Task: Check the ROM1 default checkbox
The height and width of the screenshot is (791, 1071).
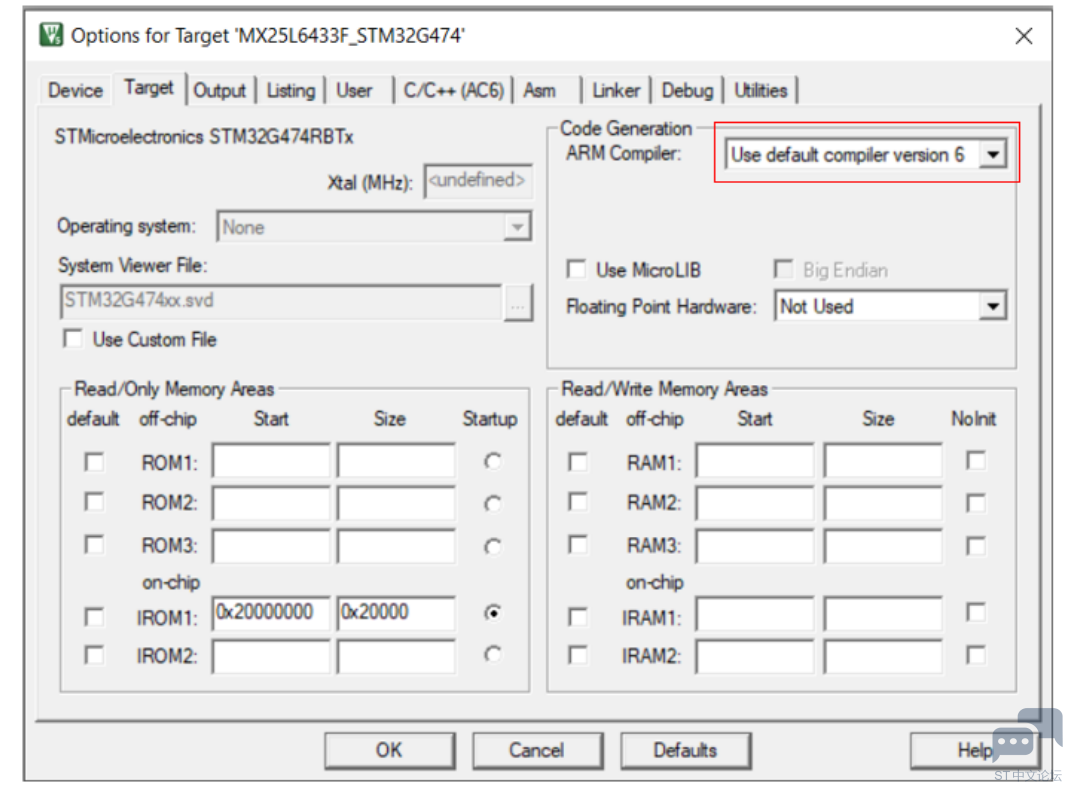Action: (94, 462)
